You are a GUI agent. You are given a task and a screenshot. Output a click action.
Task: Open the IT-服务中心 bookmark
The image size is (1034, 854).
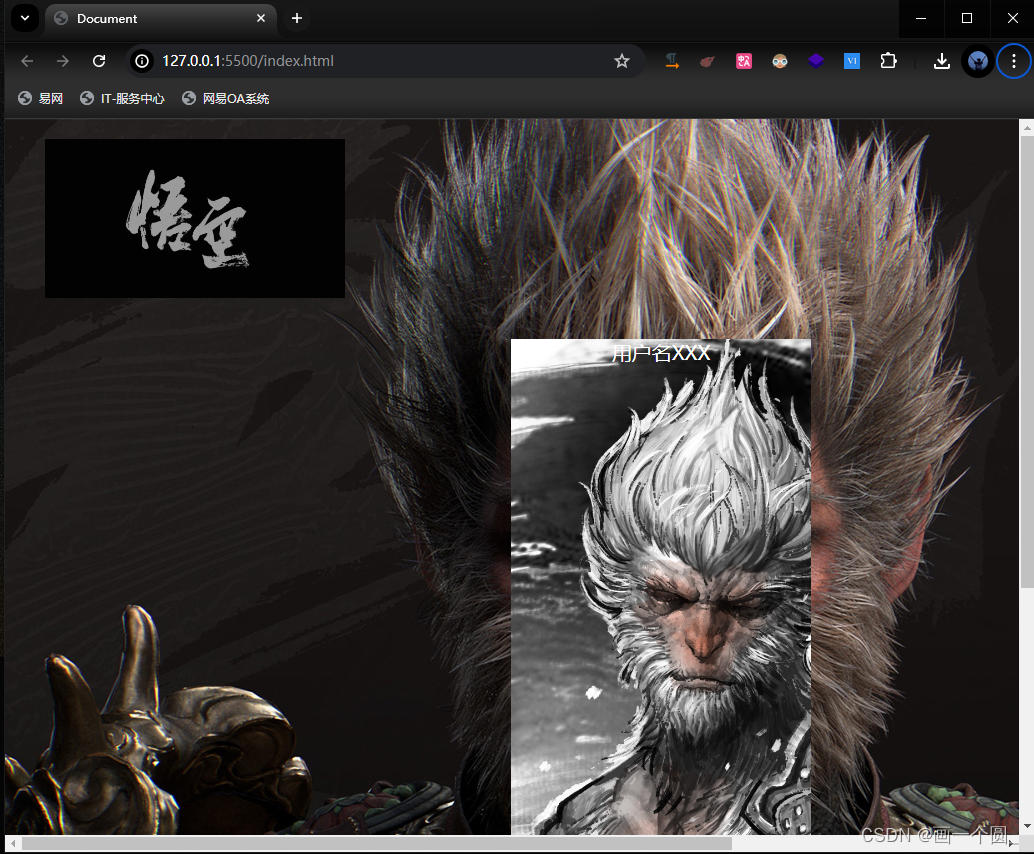[x=123, y=98]
